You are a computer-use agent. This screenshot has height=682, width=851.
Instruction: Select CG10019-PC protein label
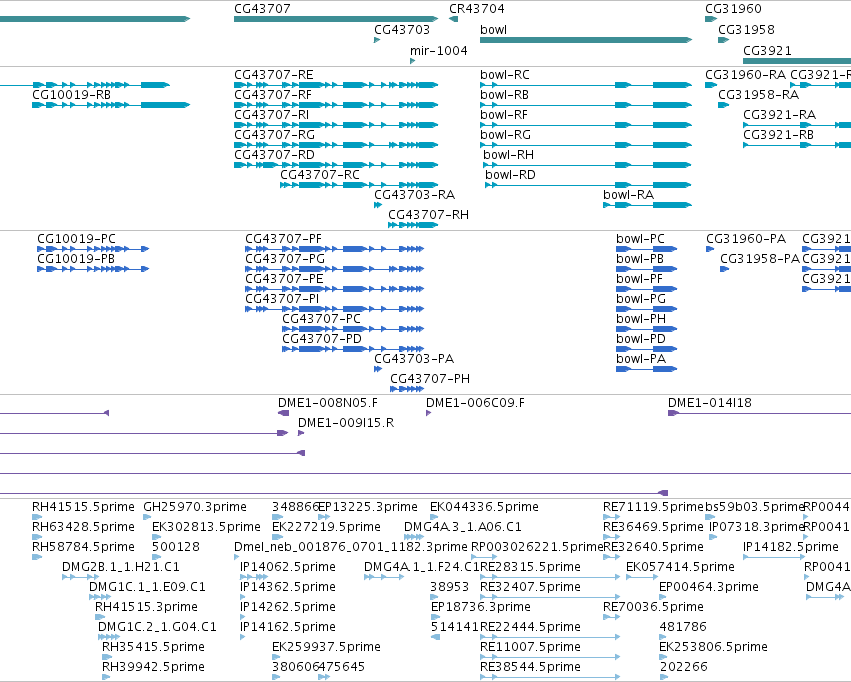click(76, 239)
